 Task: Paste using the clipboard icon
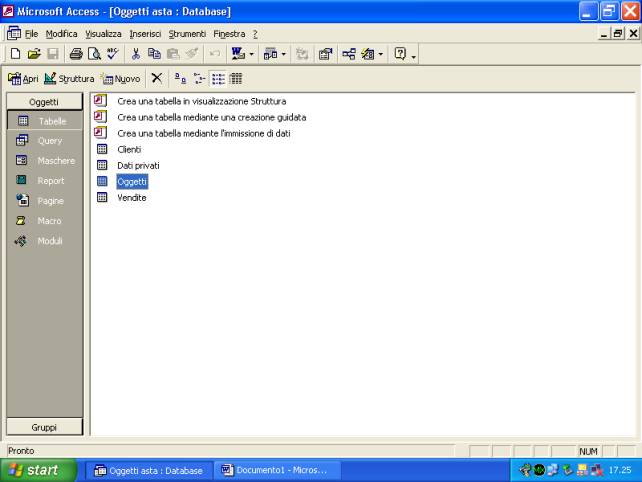click(x=173, y=54)
